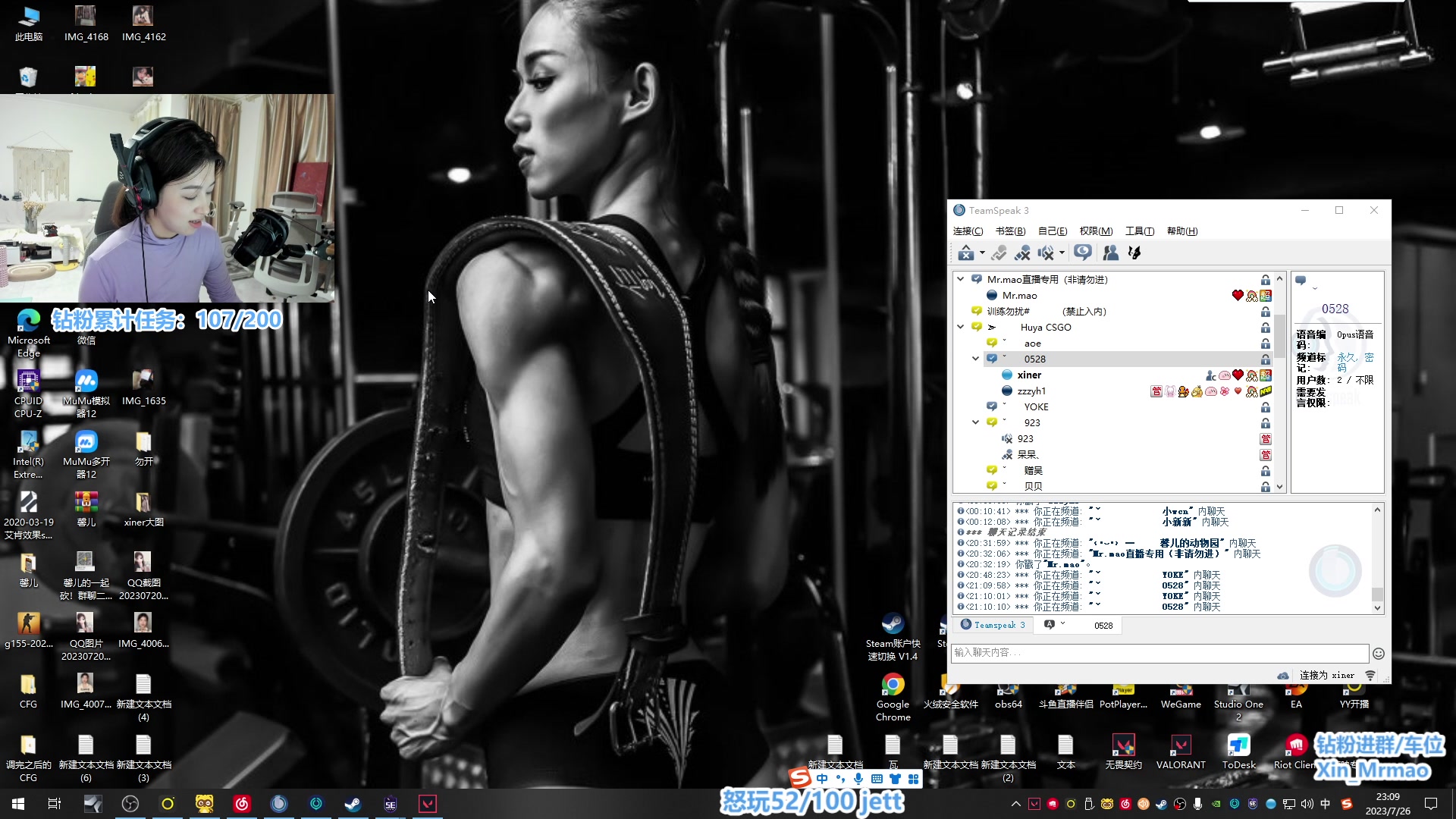
Task: Open the contacts manager toolbar icon
Action: point(1111,253)
